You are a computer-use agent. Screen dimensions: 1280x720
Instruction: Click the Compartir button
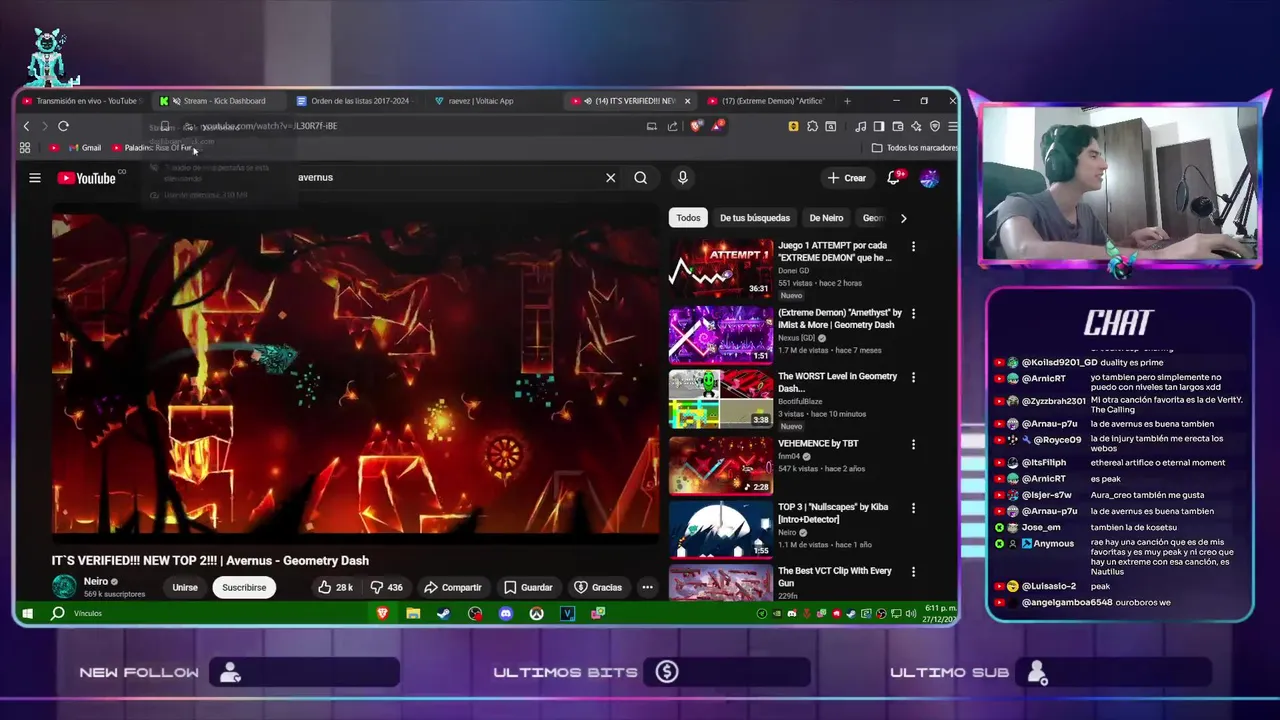pos(453,587)
